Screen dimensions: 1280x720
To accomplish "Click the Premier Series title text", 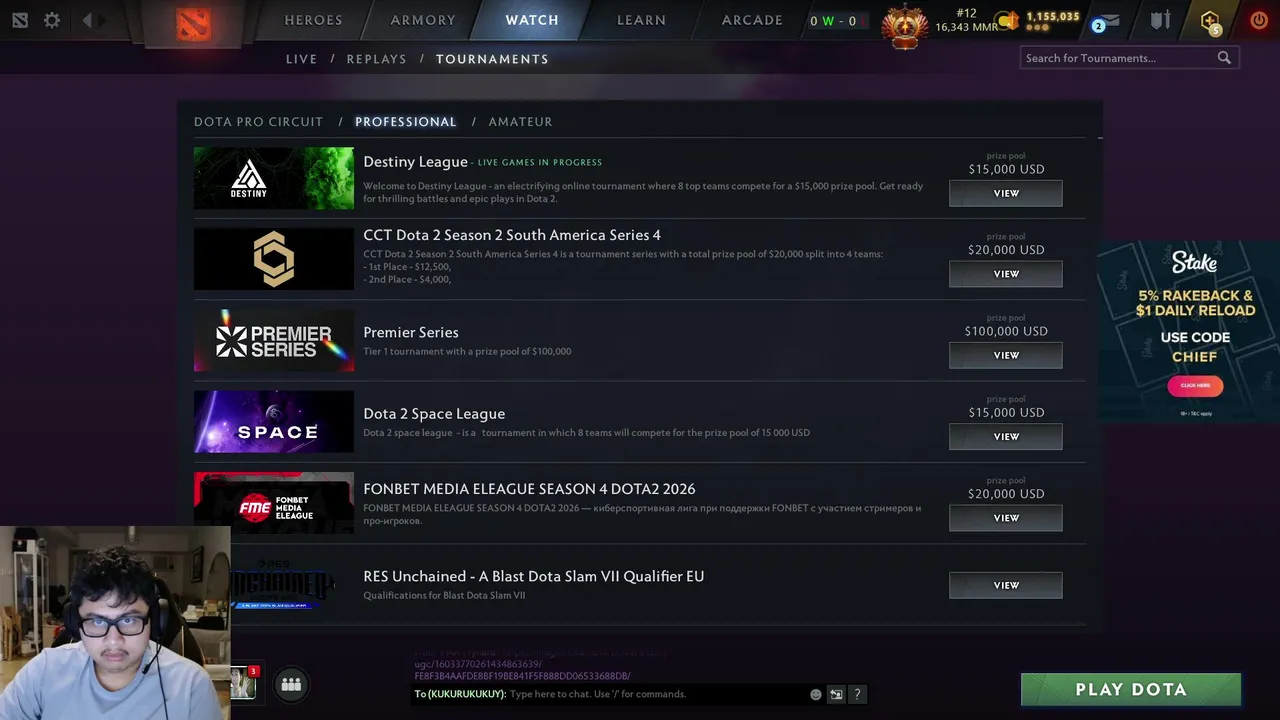I will [411, 332].
